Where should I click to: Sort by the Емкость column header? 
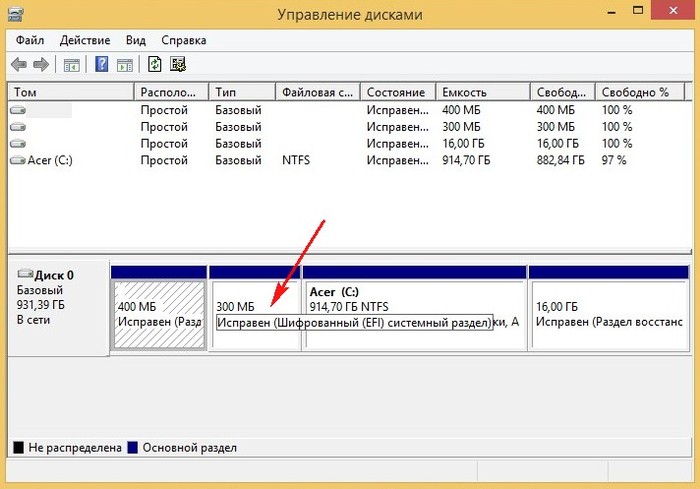pos(483,92)
